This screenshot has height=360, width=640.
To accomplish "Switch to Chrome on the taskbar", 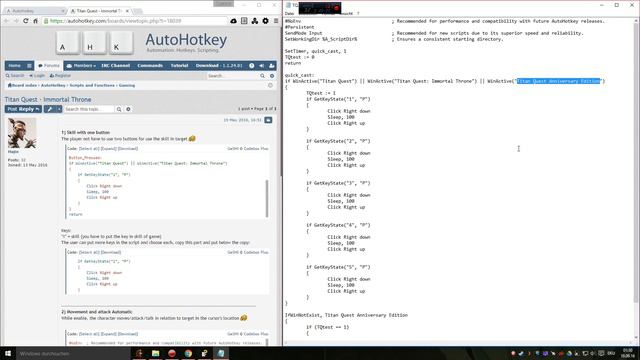I will tap(188, 353).
